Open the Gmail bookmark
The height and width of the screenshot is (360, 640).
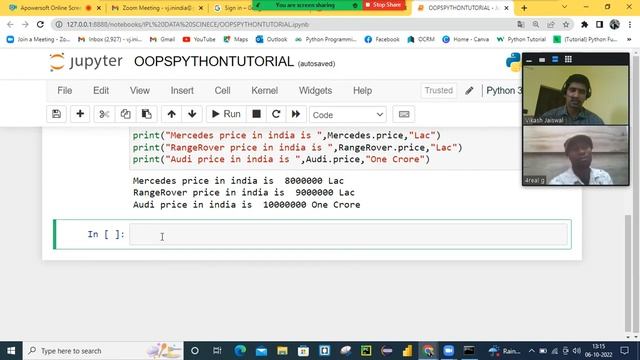(162, 40)
